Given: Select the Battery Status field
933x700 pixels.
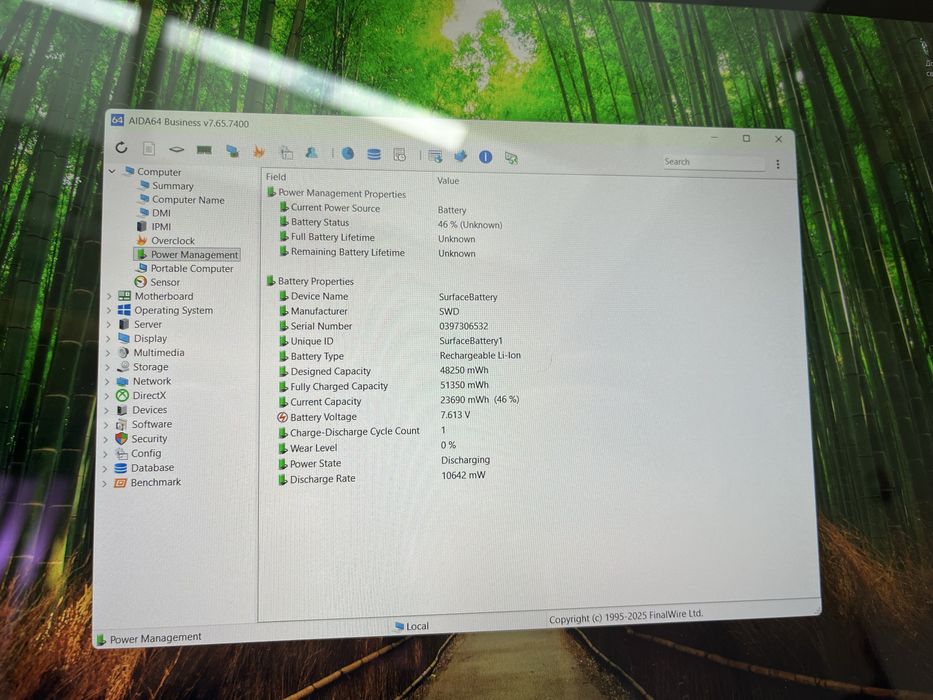Looking at the screenshot, I should pos(320,222).
